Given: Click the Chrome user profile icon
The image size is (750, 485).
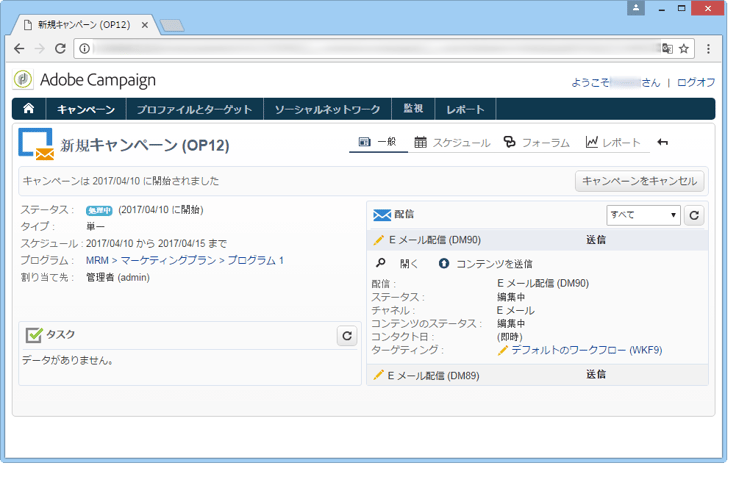Looking at the screenshot, I should tap(636, 8).
